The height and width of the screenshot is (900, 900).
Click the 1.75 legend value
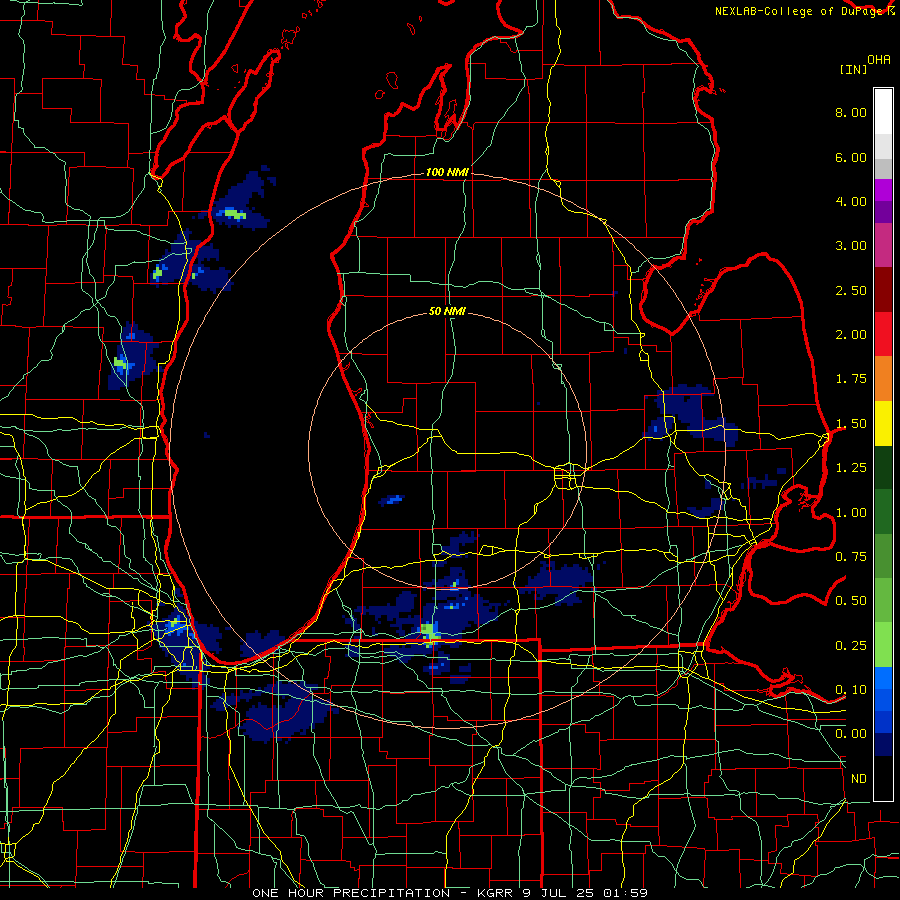pyautogui.click(x=851, y=379)
